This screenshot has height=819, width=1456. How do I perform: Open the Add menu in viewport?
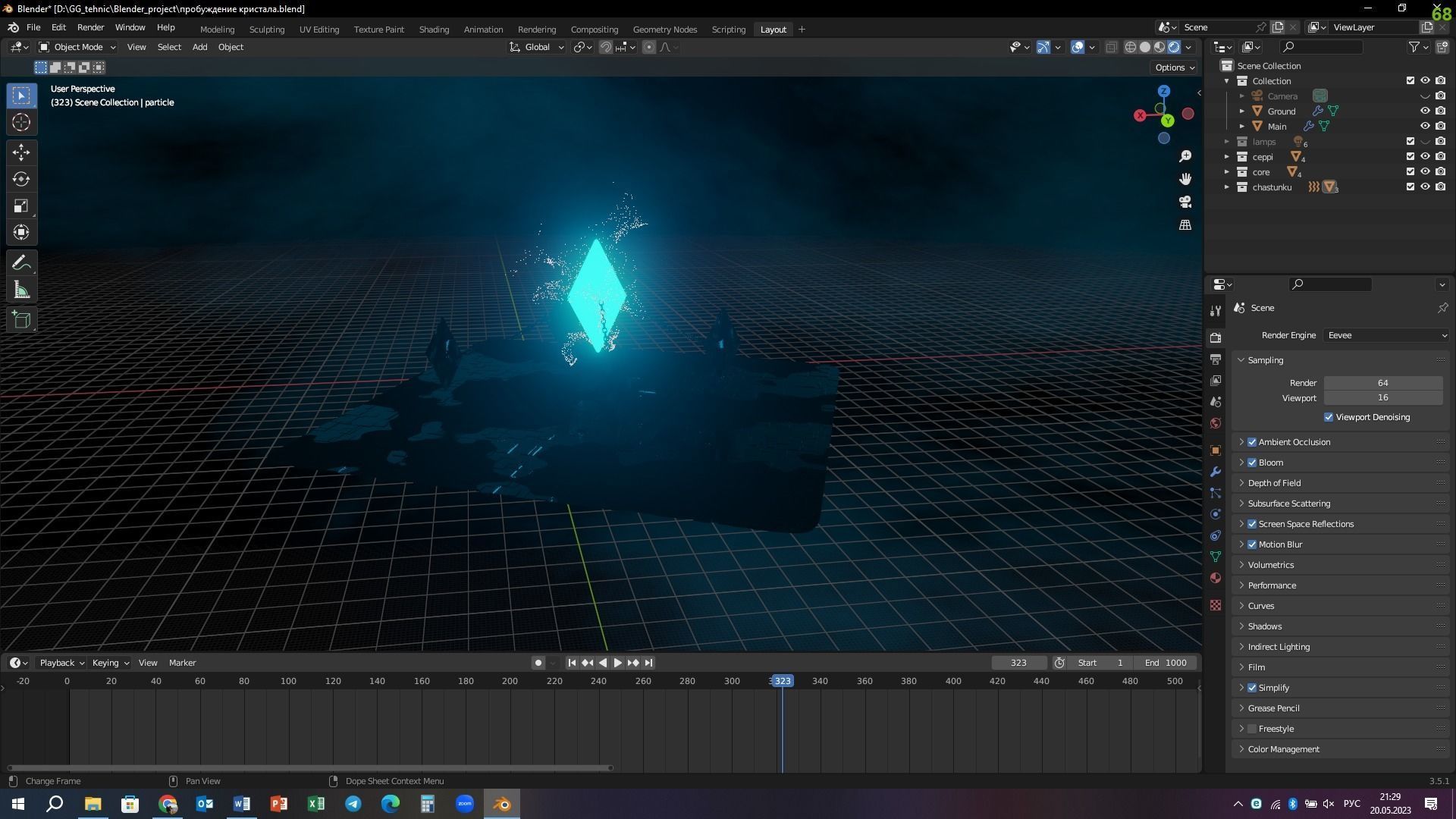coord(199,47)
